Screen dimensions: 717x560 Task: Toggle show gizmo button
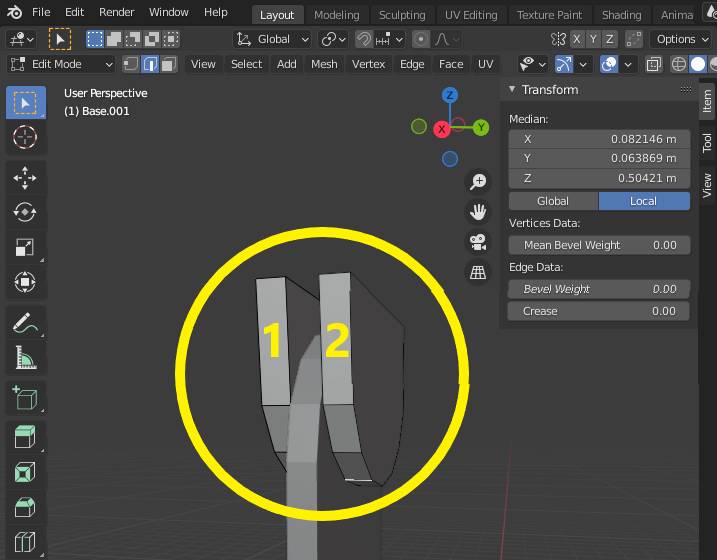[x=564, y=64]
